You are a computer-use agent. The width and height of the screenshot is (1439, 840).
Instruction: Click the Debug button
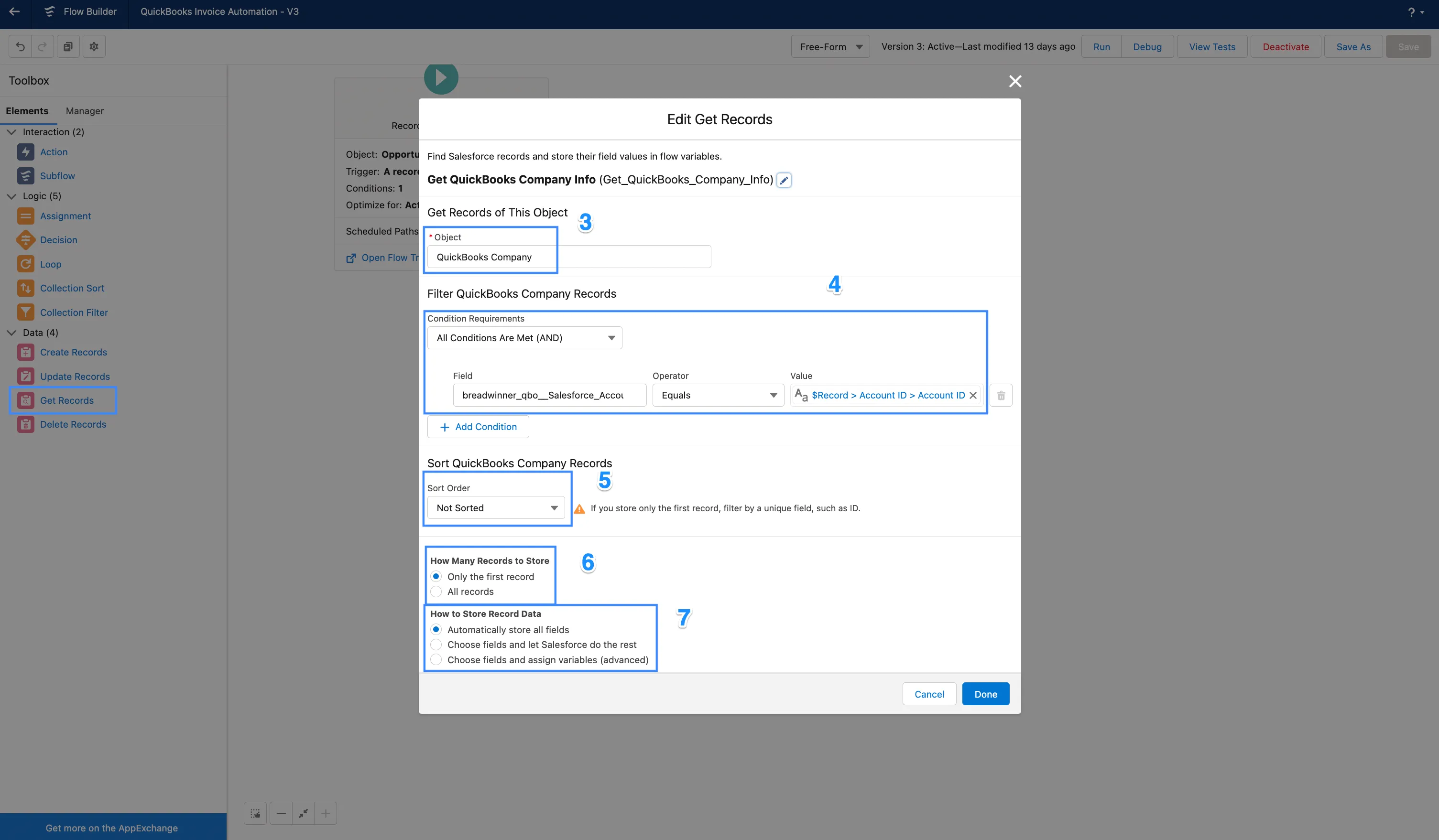[x=1147, y=47]
